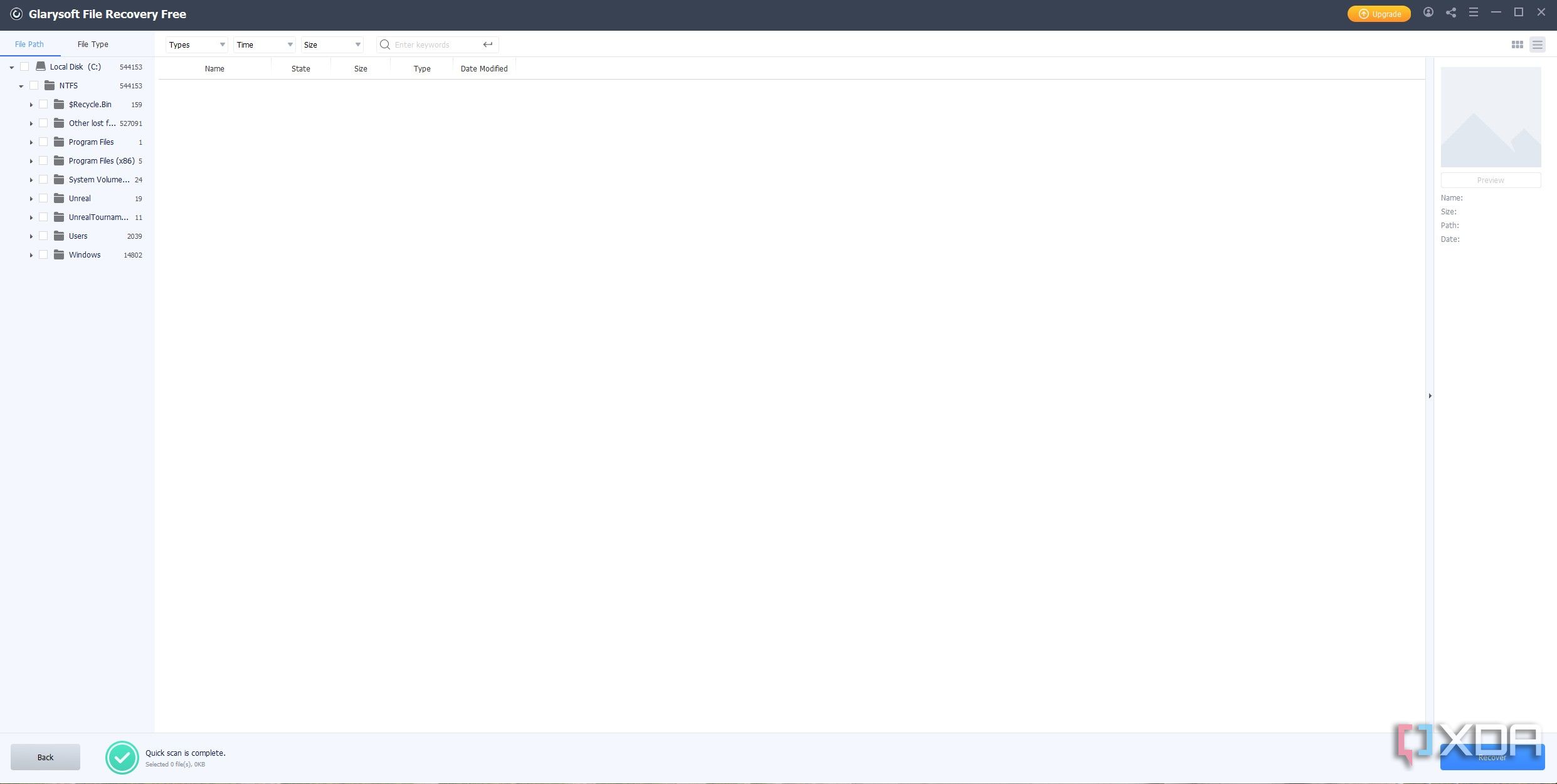Check the Program Files checkbox

(43, 142)
